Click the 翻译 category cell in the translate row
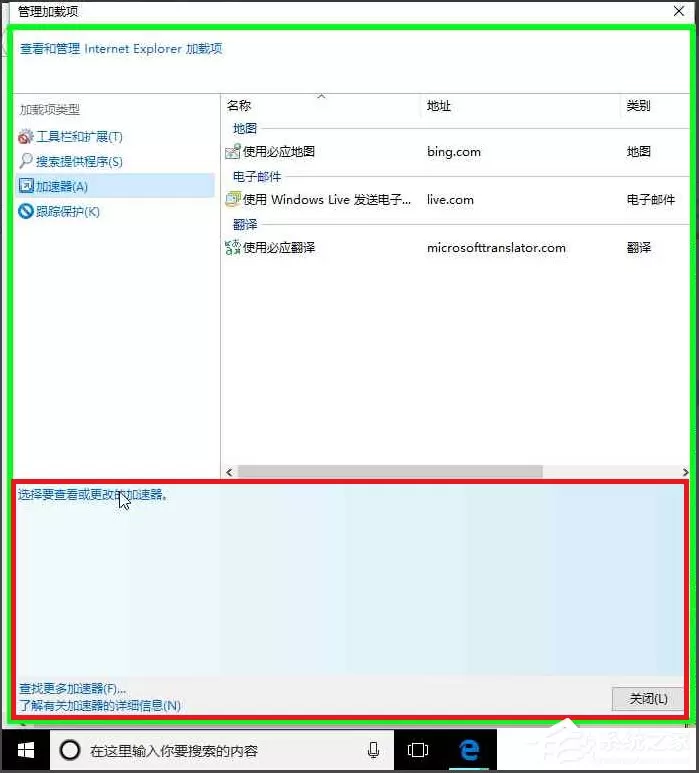Viewport: 699px width, 773px height. [639, 247]
